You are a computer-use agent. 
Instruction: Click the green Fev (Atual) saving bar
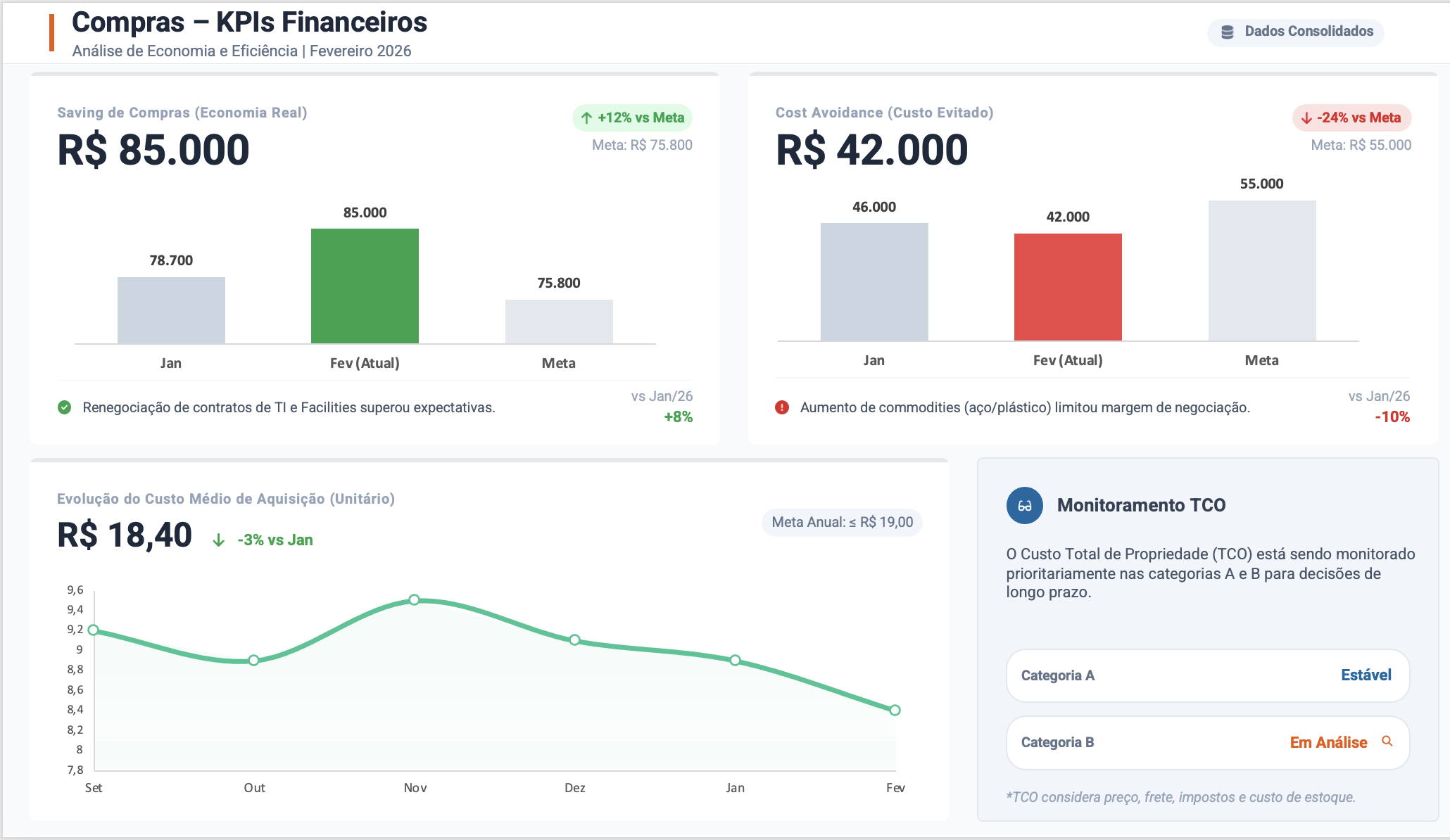365,286
